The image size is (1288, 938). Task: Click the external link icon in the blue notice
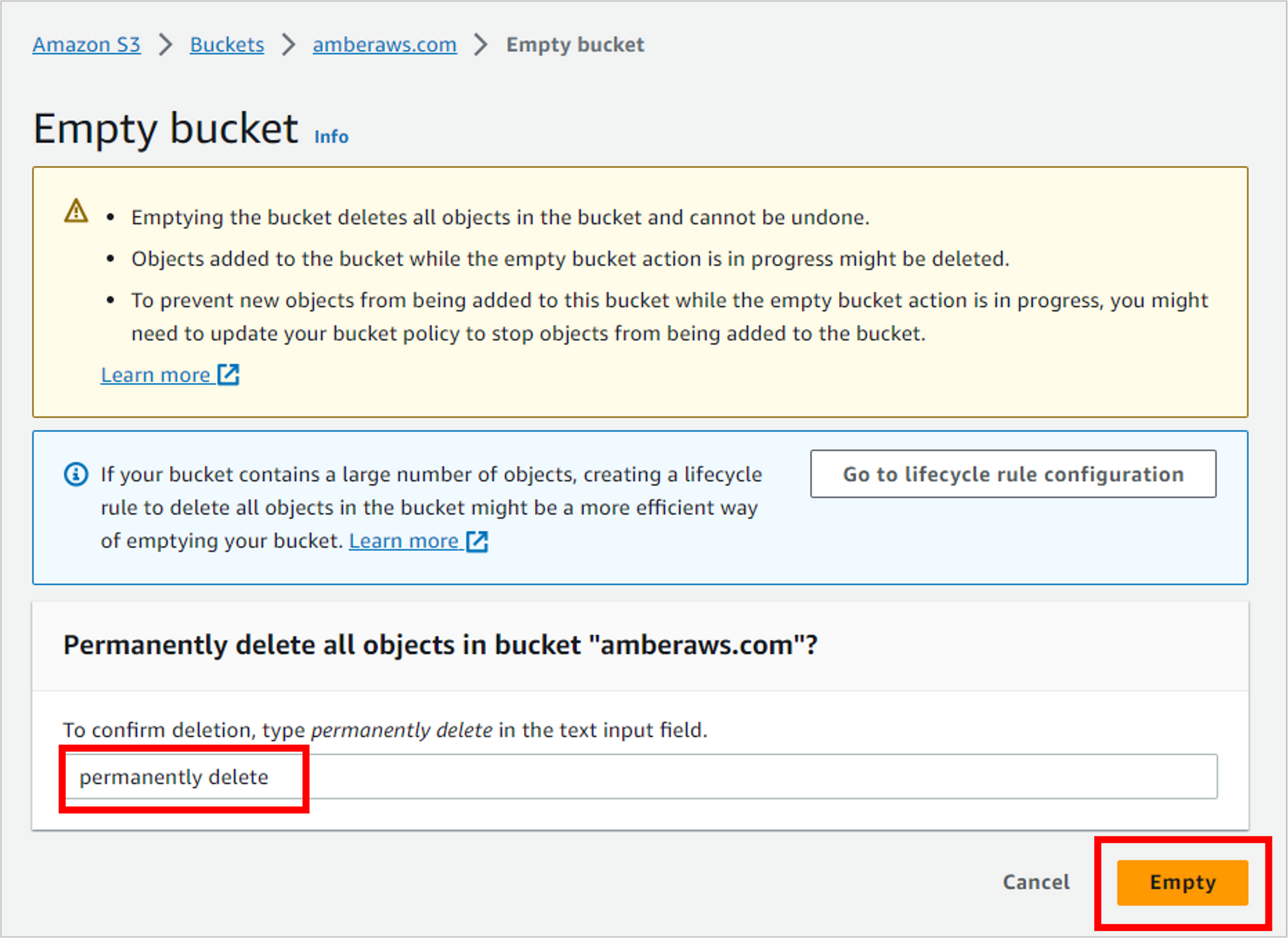477,541
